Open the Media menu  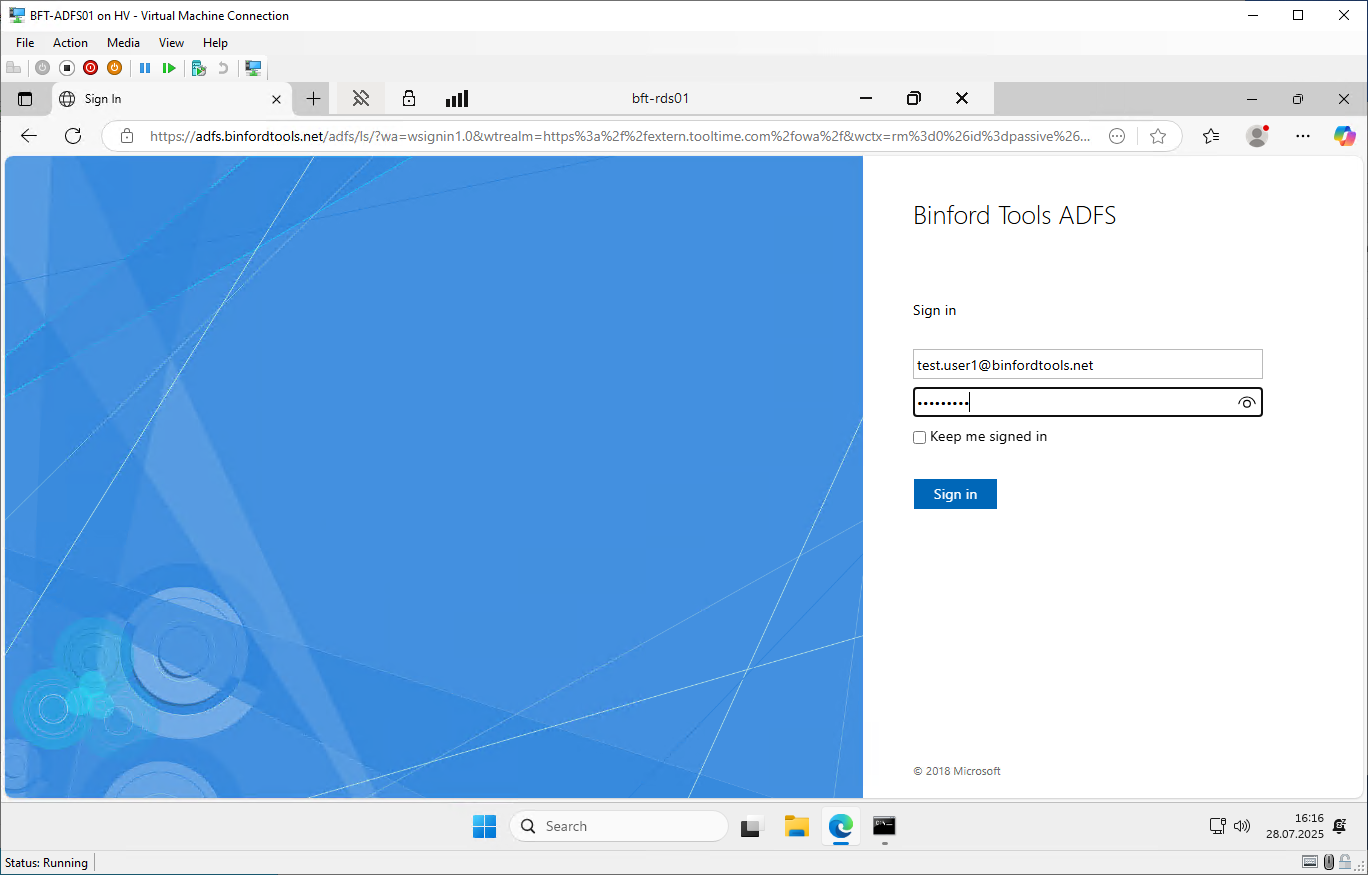click(x=124, y=43)
